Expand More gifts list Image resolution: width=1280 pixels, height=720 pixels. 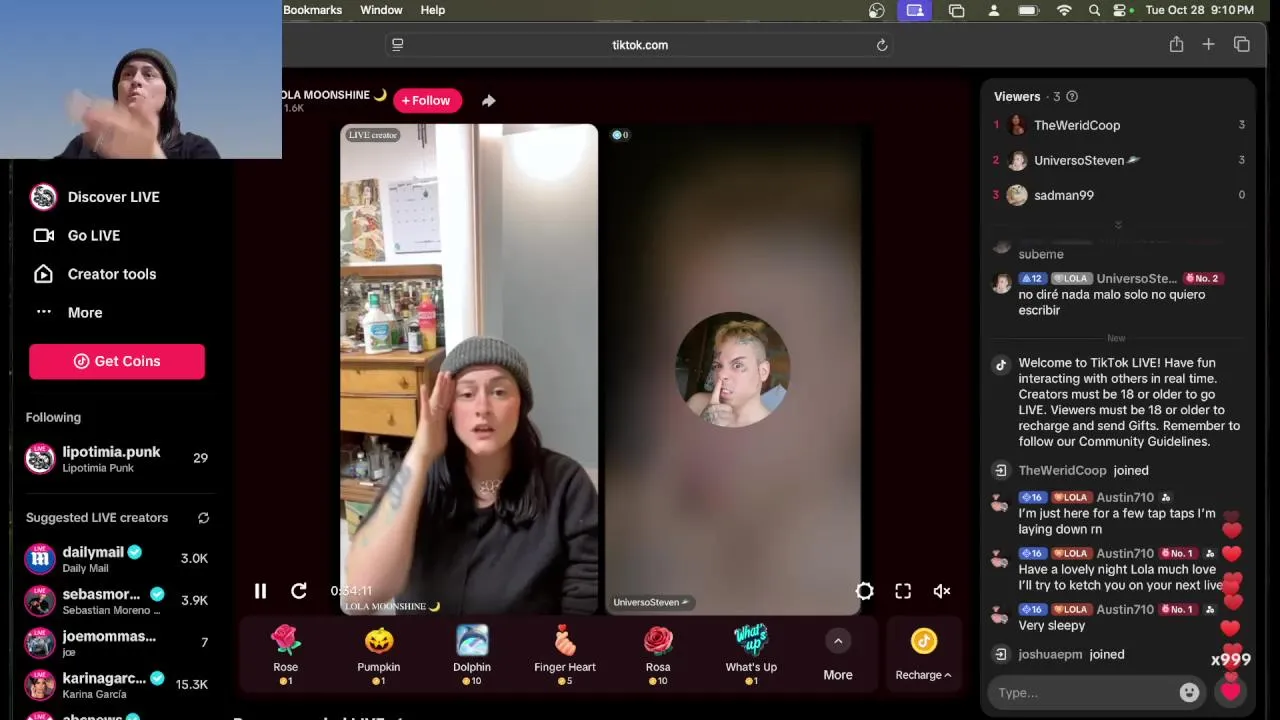point(838,655)
